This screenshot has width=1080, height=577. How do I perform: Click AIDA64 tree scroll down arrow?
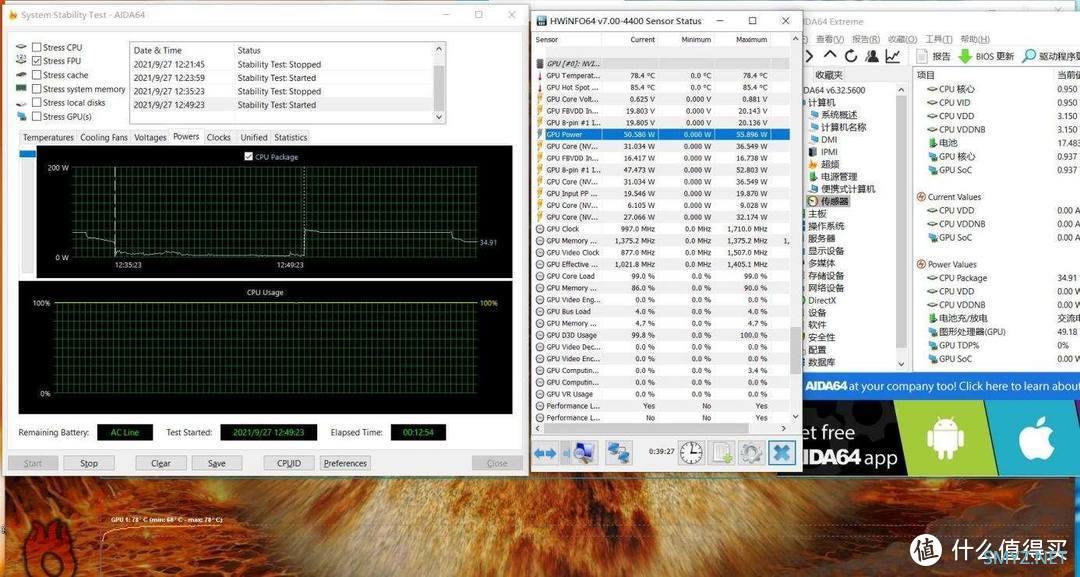pyautogui.click(x=901, y=364)
